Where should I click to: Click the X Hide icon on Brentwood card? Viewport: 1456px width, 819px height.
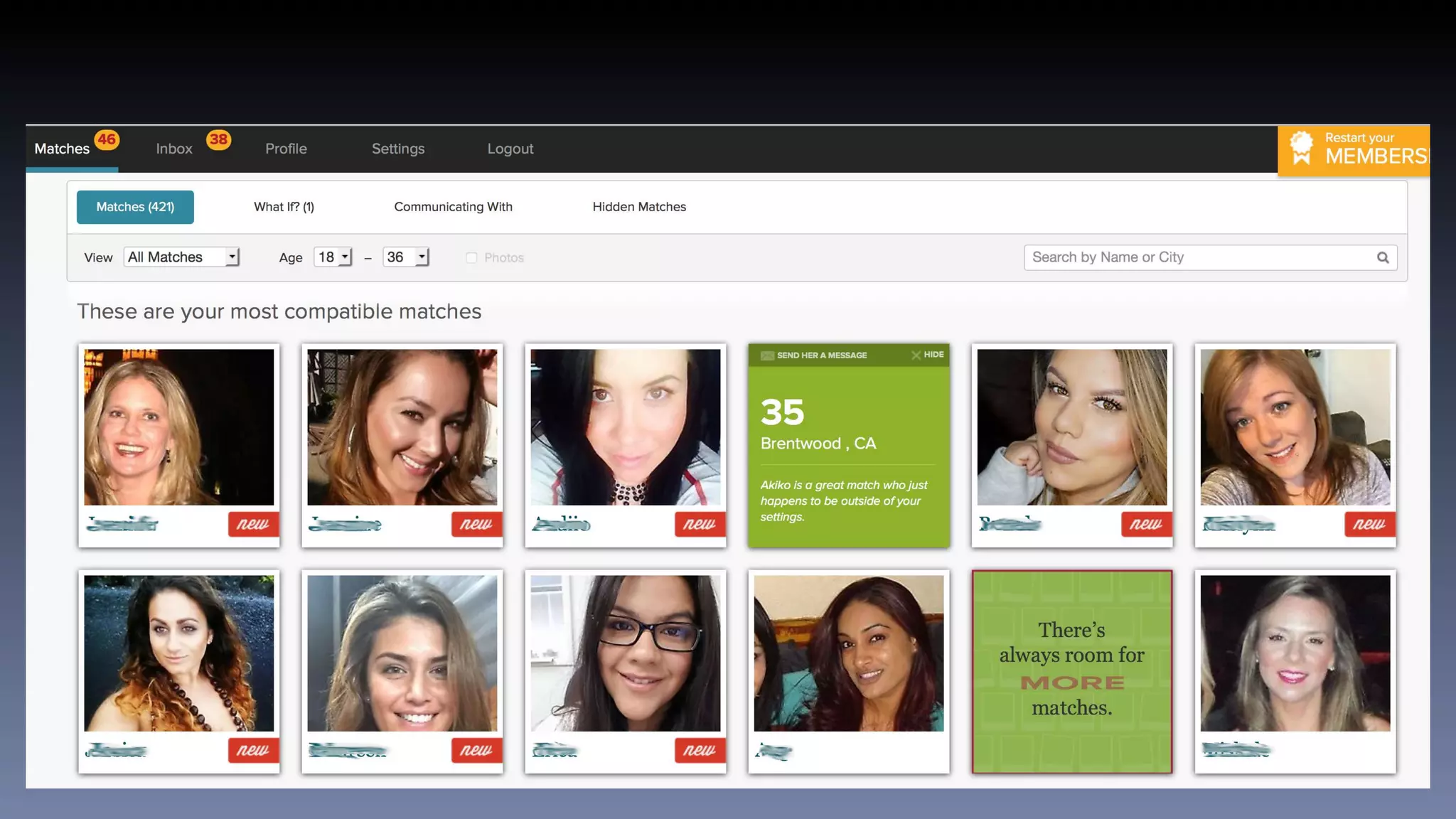pos(916,355)
